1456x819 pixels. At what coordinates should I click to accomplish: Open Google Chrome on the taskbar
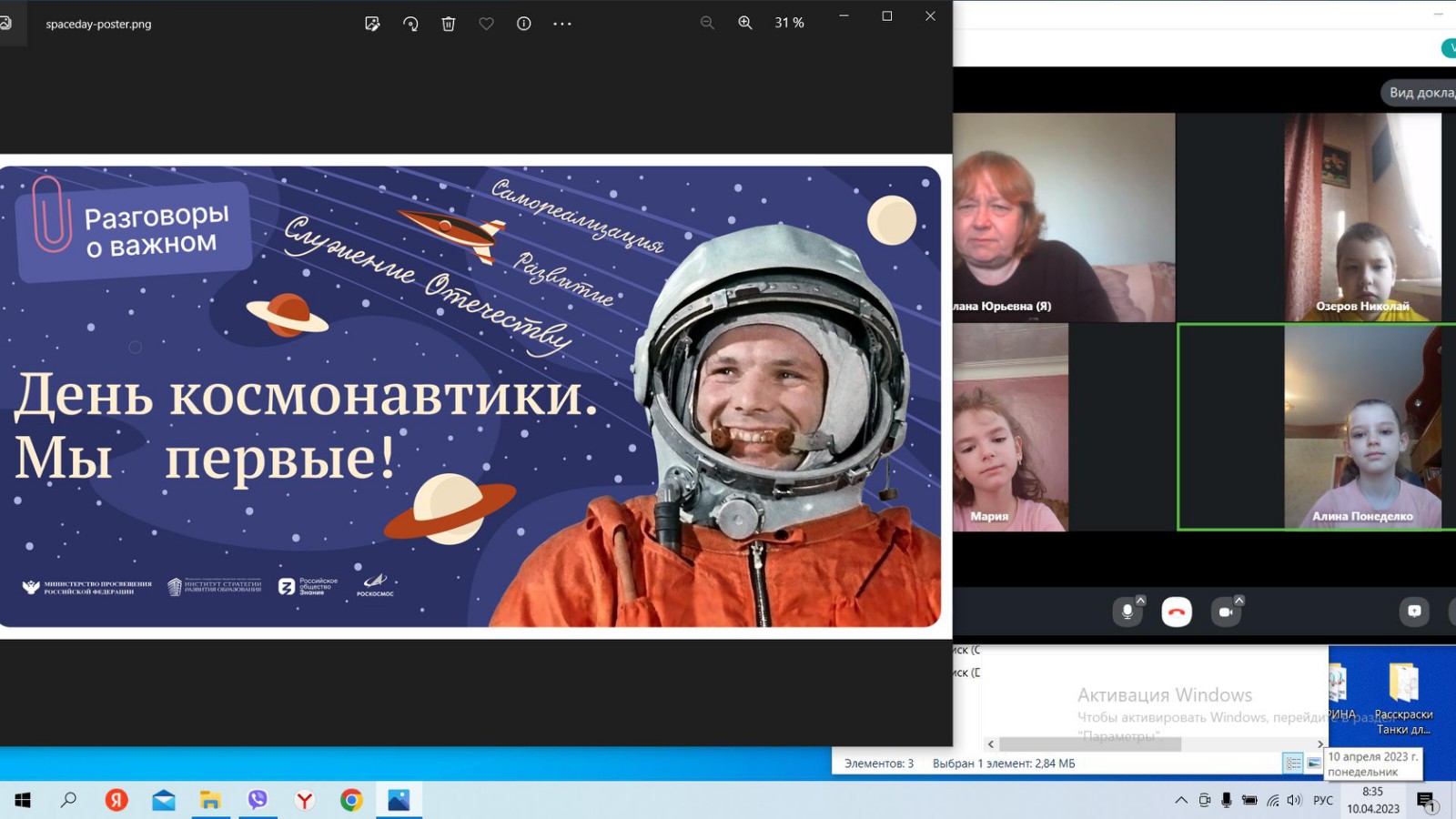(351, 800)
